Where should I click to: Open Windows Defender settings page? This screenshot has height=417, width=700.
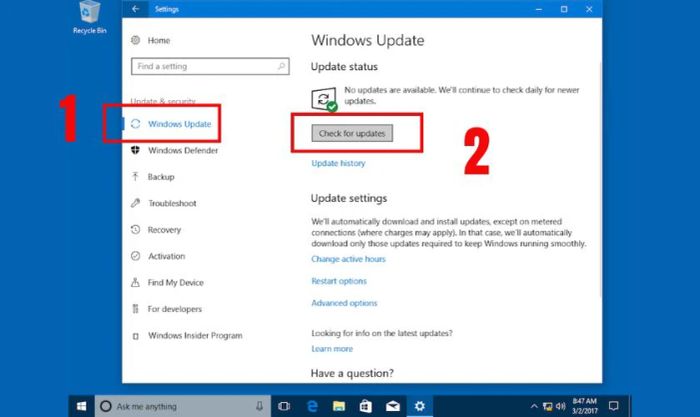click(x=183, y=150)
